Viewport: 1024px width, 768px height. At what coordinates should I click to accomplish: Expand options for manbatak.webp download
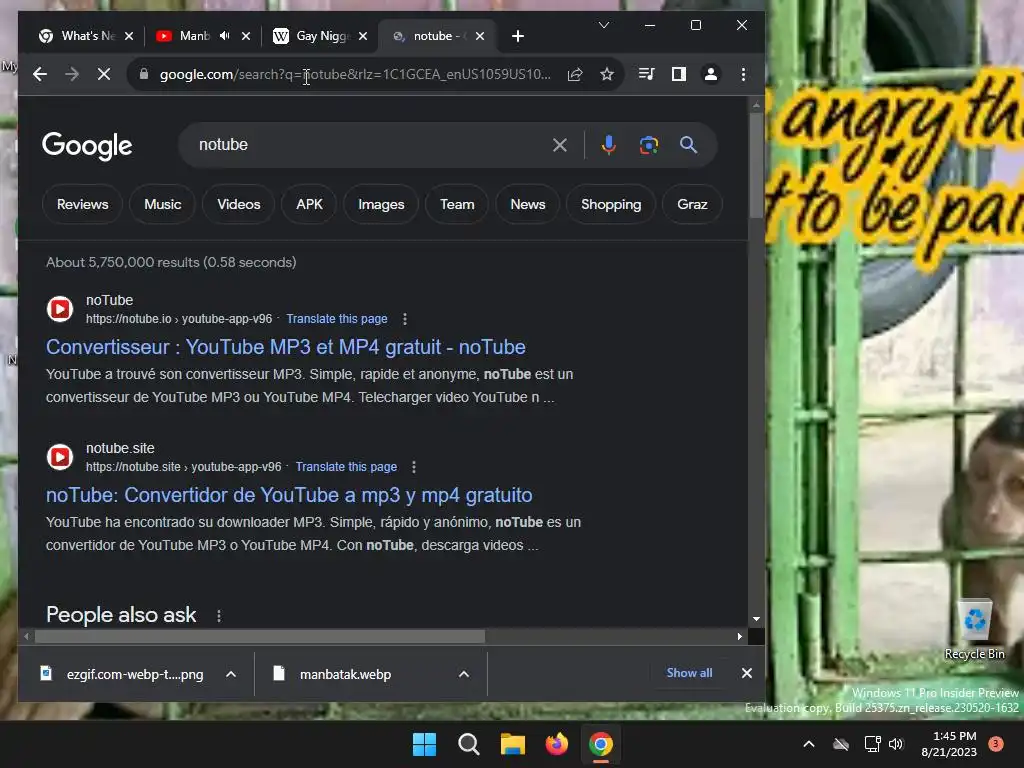[464, 674]
